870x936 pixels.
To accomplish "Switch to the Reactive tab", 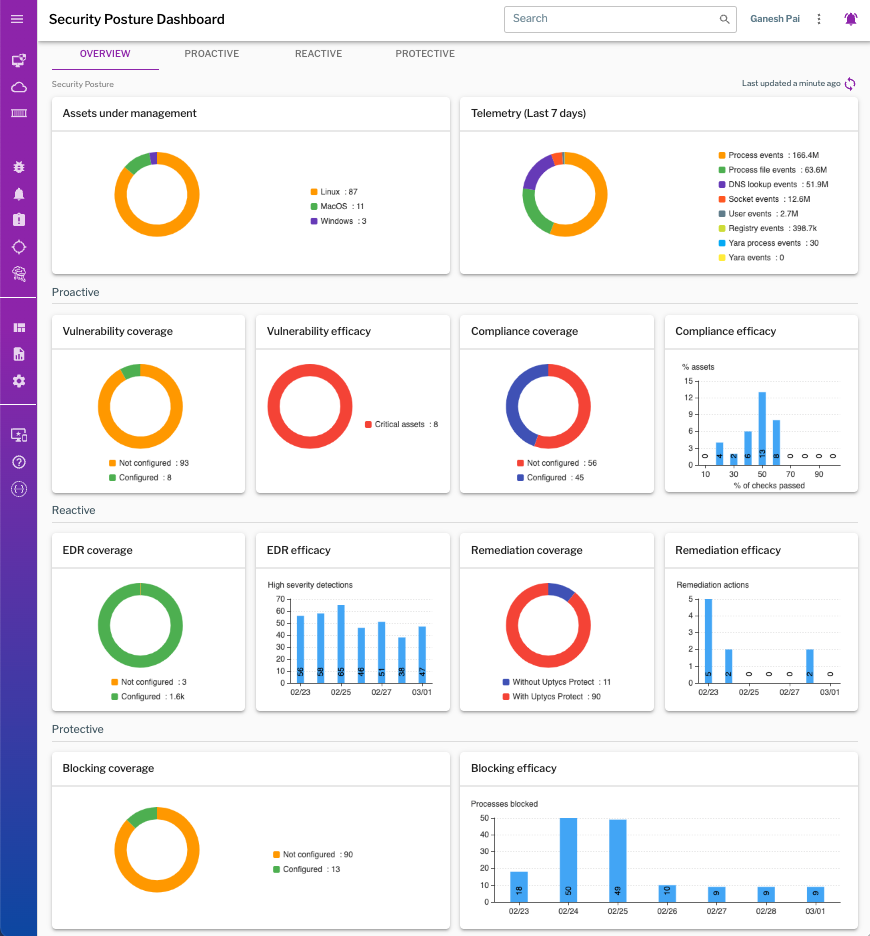I will (x=318, y=54).
